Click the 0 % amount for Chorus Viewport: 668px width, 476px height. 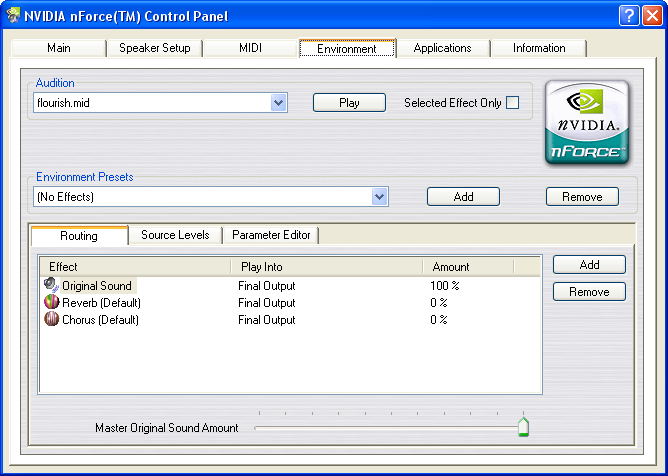tap(439, 320)
